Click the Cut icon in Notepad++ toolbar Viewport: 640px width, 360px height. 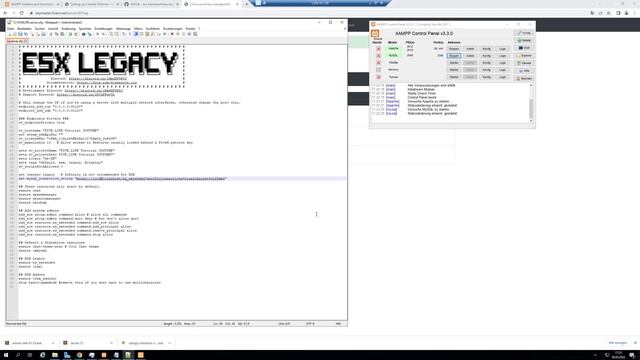[x=51, y=34]
